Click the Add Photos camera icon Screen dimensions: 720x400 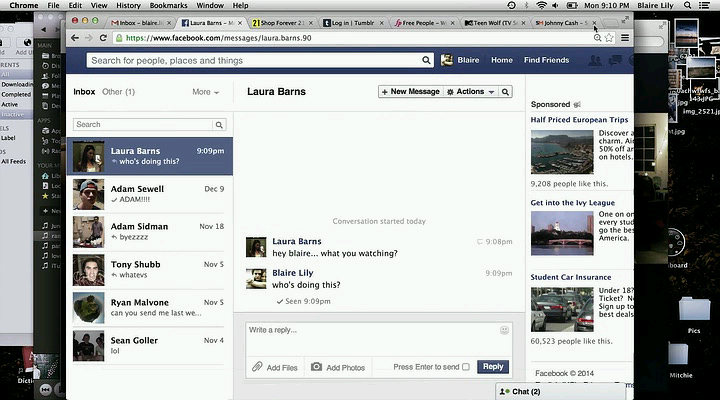coord(317,367)
